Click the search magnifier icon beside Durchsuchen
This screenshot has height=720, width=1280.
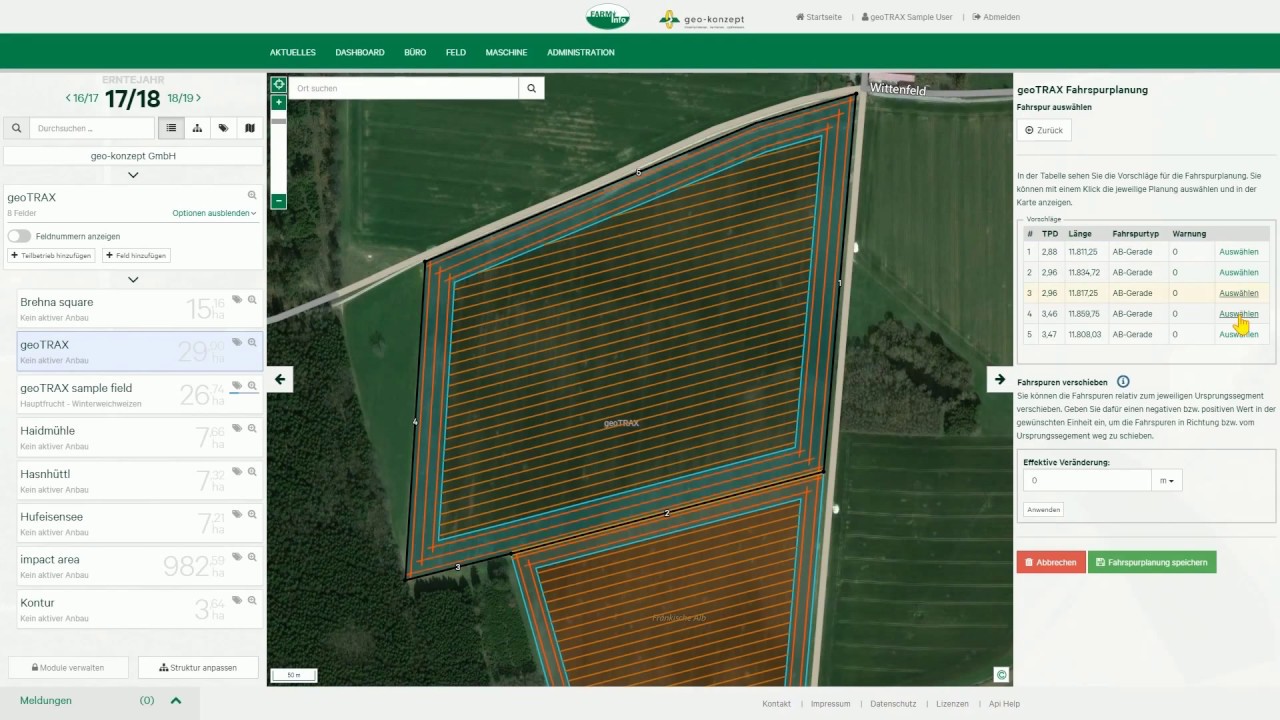pyautogui.click(x=16, y=128)
